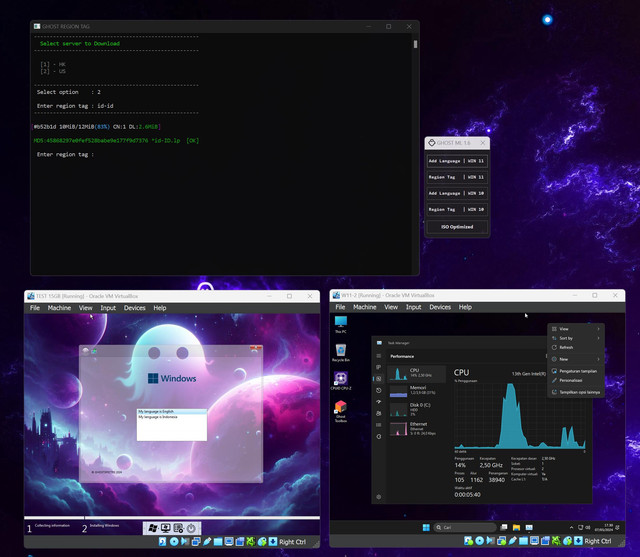640x557 pixels.
Task: Click Refresh in desktop context menu
Action: click(x=576, y=348)
